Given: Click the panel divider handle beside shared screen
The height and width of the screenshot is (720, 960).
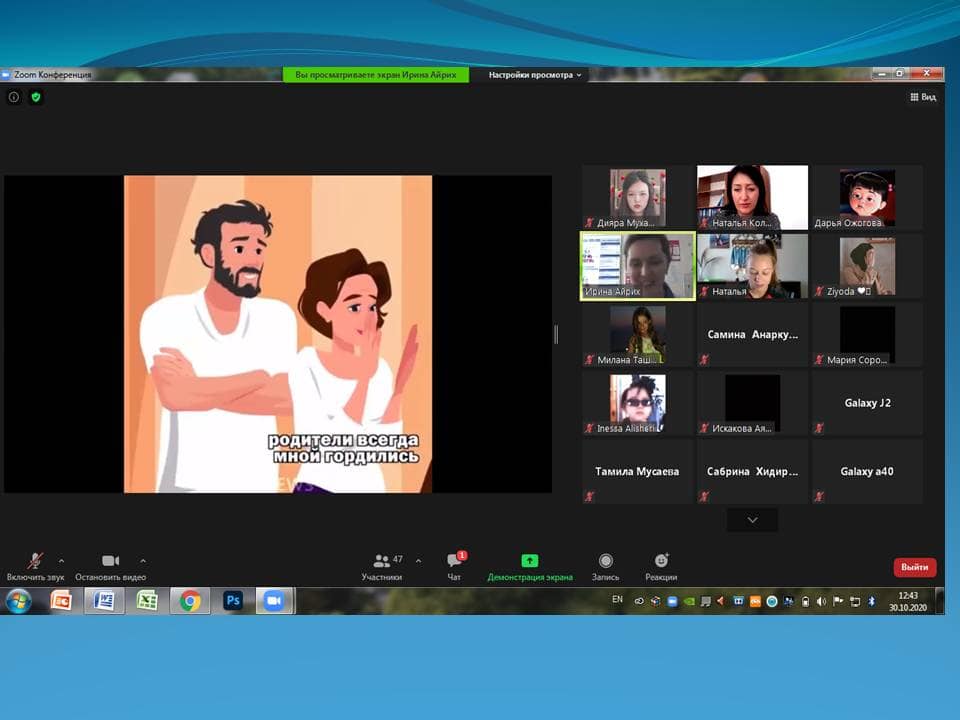Looking at the screenshot, I should pyautogui.click(x=556, y=334).
